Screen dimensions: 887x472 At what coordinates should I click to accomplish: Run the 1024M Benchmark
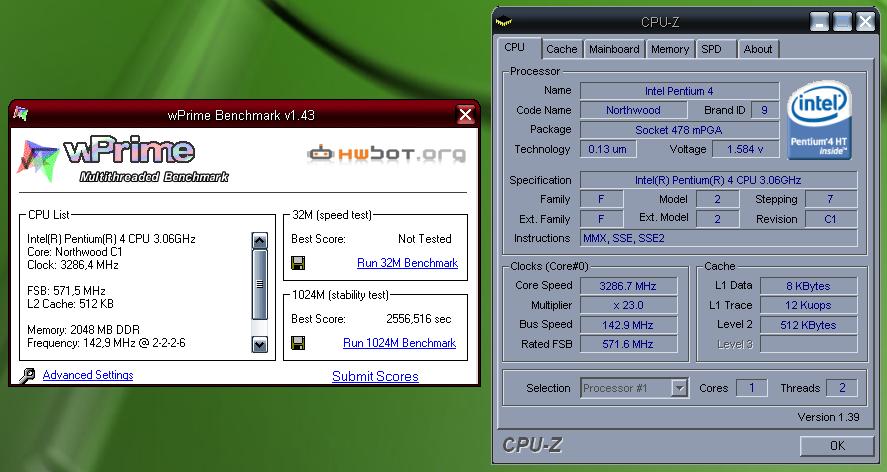399,343
